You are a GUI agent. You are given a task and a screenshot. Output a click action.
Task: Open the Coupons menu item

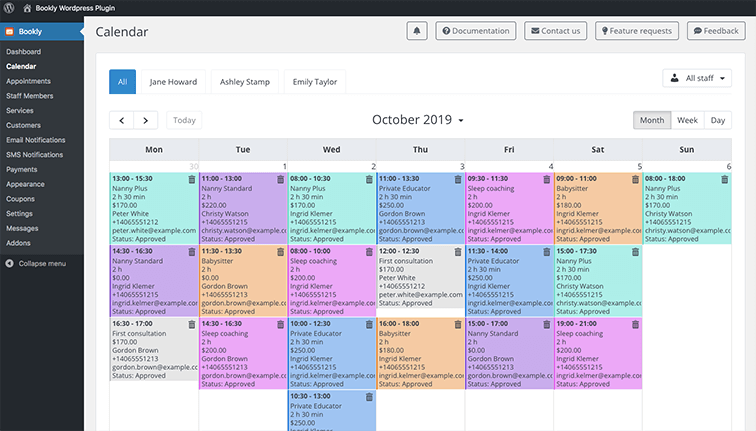click(20, 199)
